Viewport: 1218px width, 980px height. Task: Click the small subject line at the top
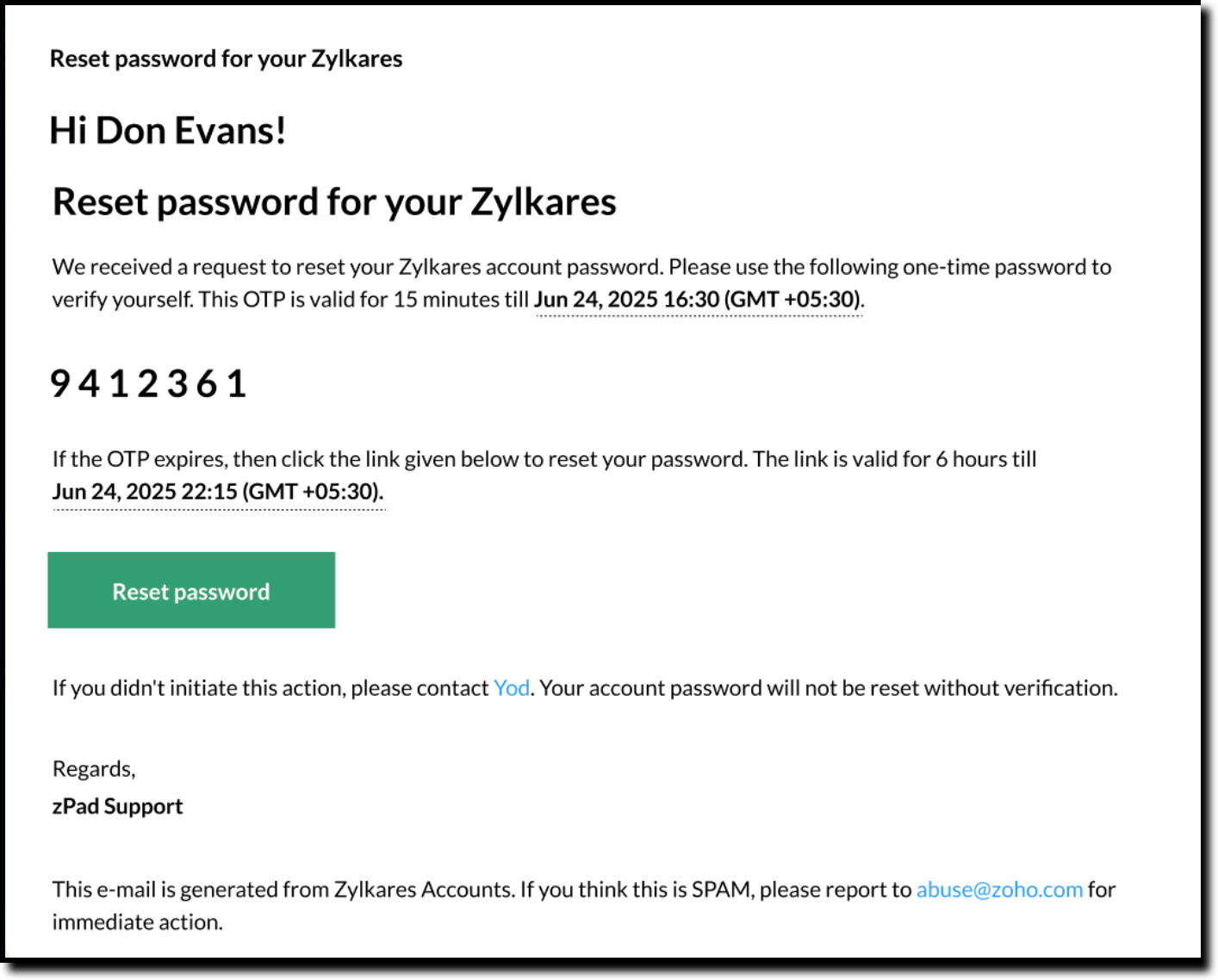click(x=226, y=59)
